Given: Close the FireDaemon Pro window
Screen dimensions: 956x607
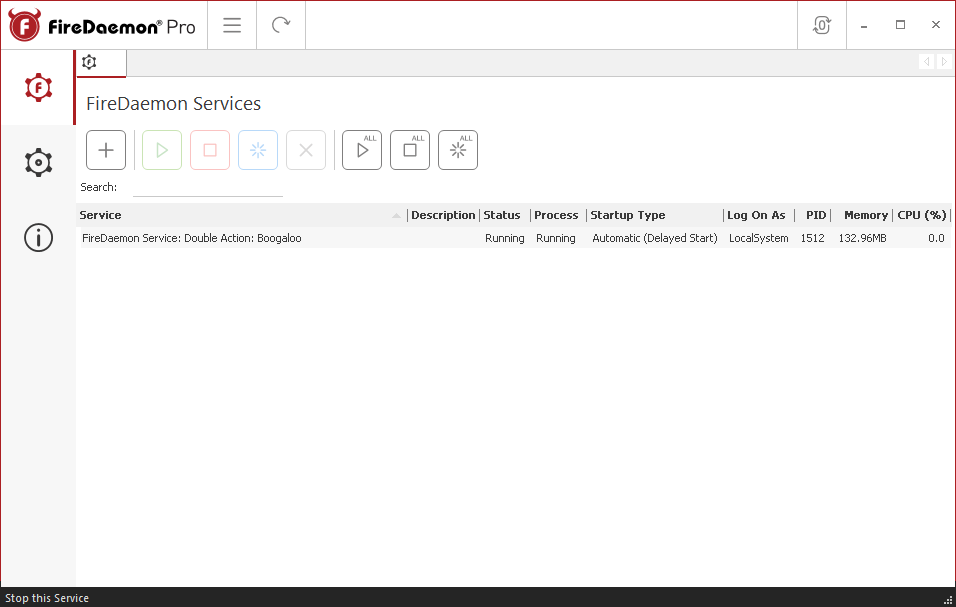Looking at the screenshot, I should [936, 25].
